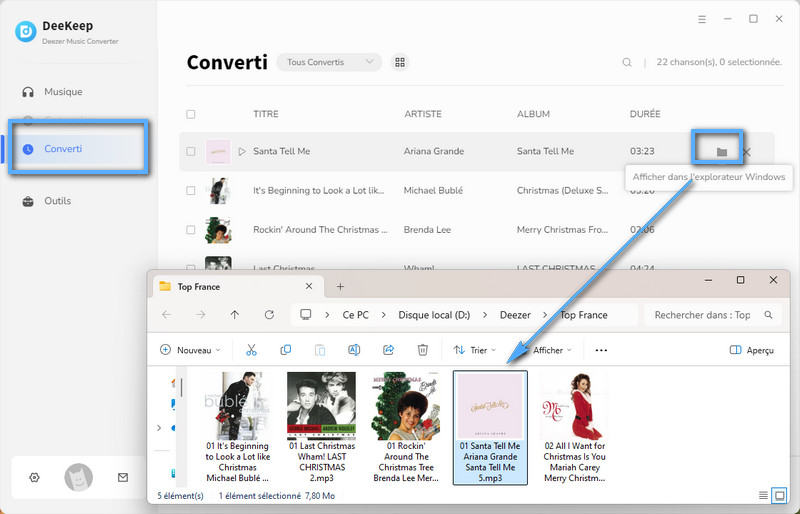800x514 pixels.
Task: Select the Mariah Carey mp3 file
Action: (574, 428)
